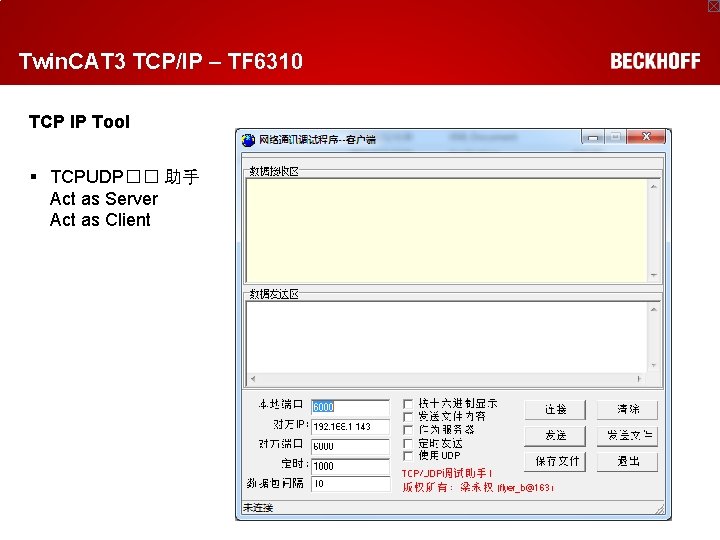Click the send area horizontal scroll-left arrow
This screenshot has height=540, width=720.
click(253, 379)
